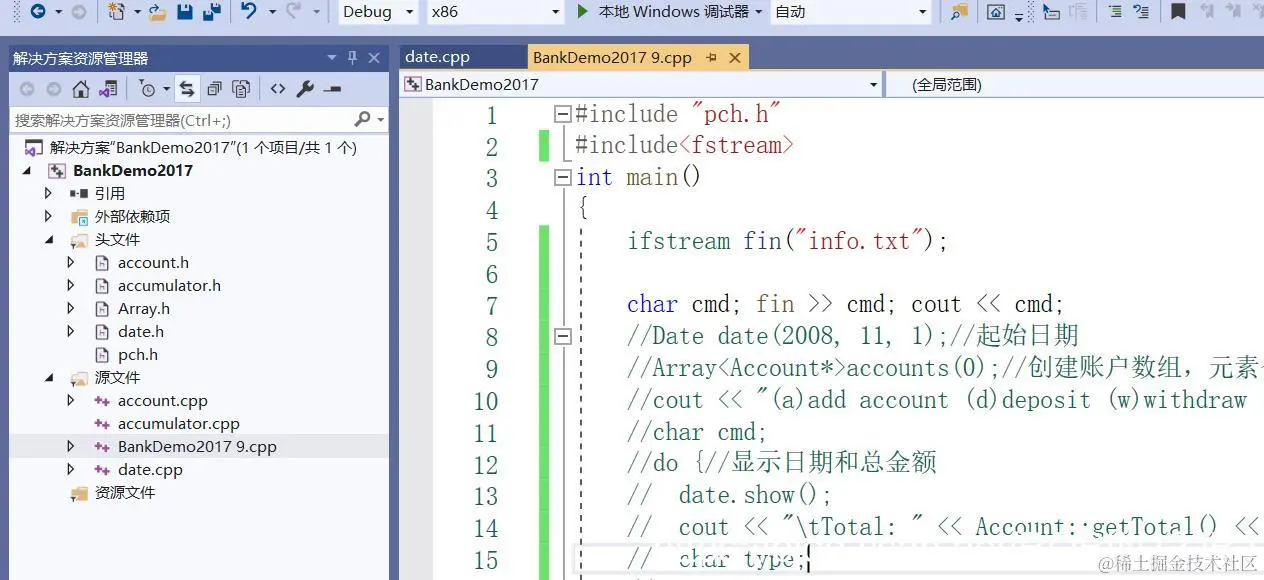
Task: Click the preview selected items dash icon
Action: click(x=333, y=89)
